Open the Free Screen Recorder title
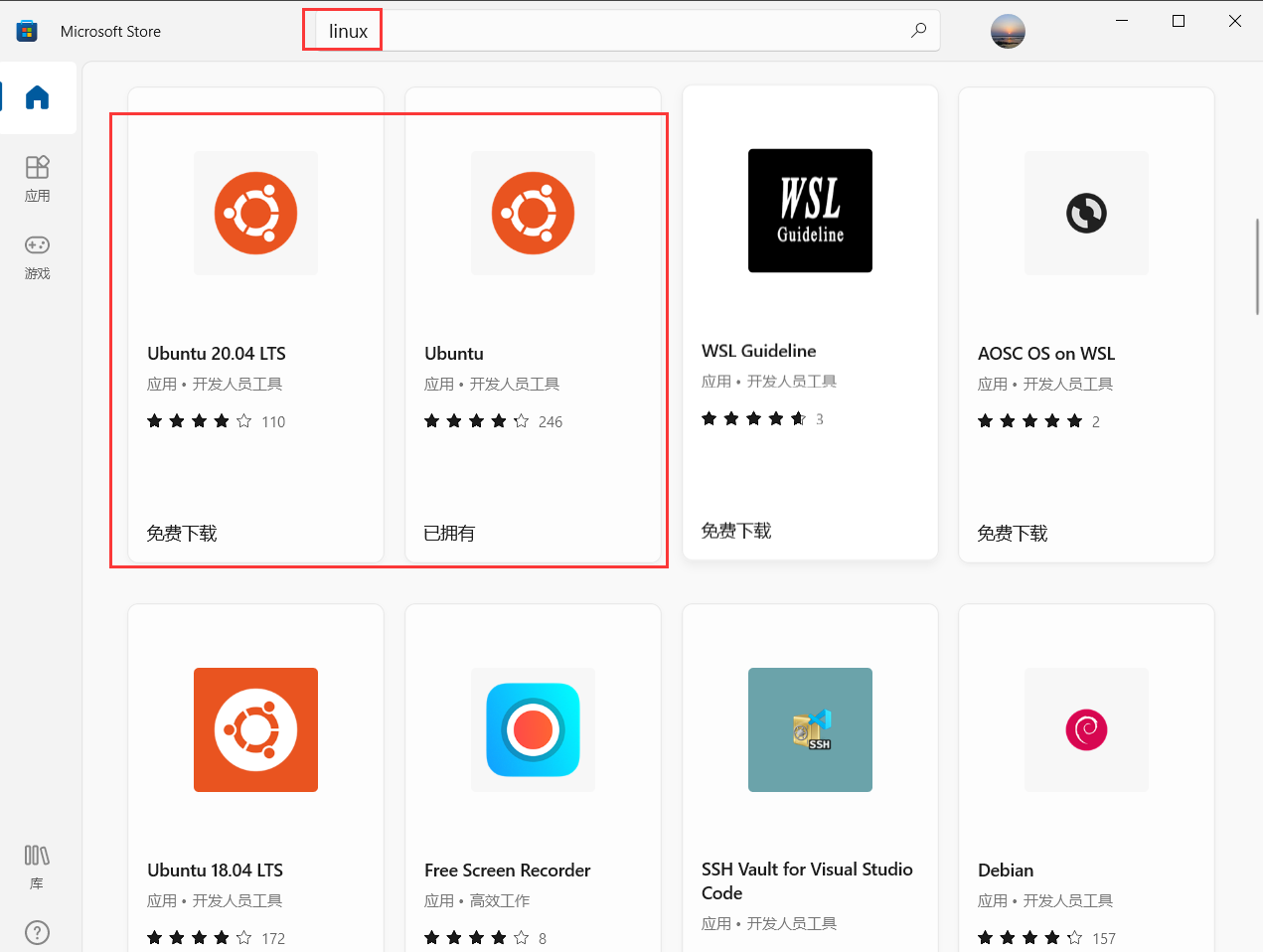Image resolution: width=1263 pixels, height=952 pixels. [x=508, y=871]
